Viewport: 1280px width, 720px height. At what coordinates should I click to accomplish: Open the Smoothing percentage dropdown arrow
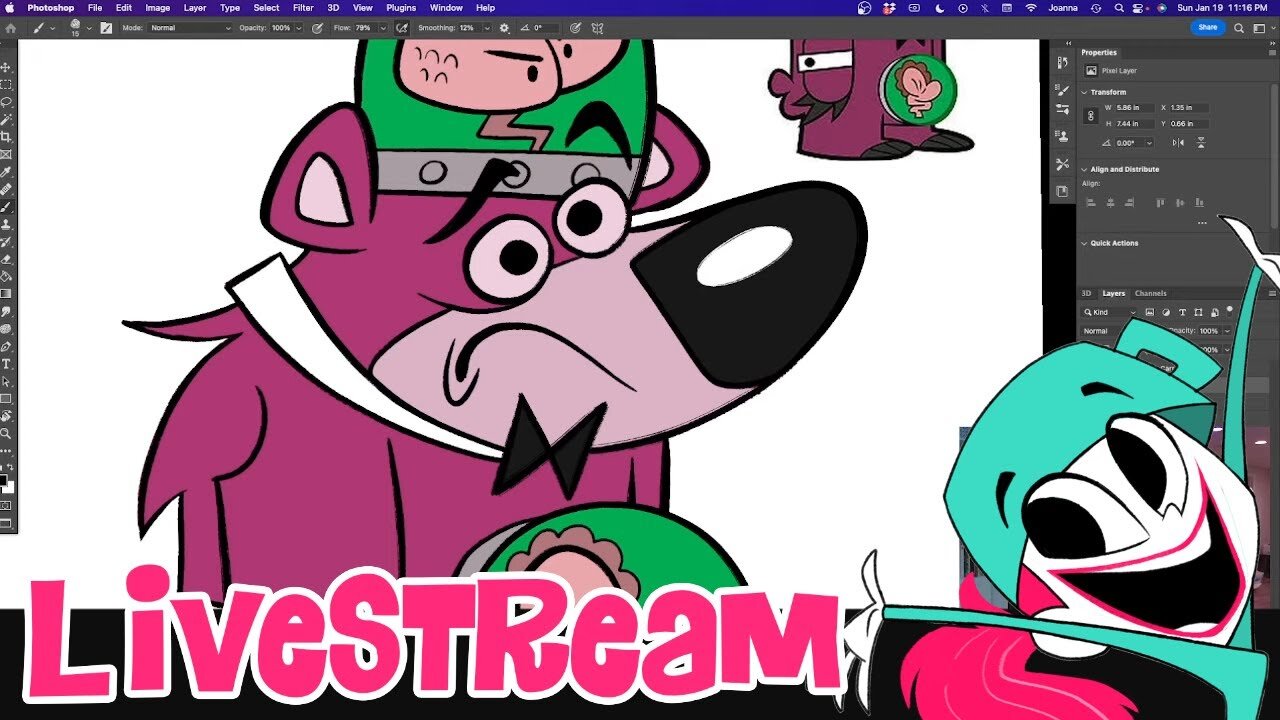click(487, 28)
